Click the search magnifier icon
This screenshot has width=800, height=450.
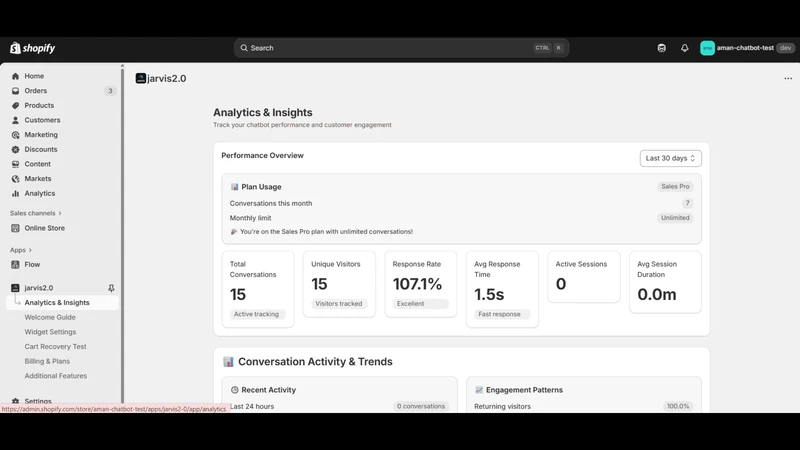(244, 48)
